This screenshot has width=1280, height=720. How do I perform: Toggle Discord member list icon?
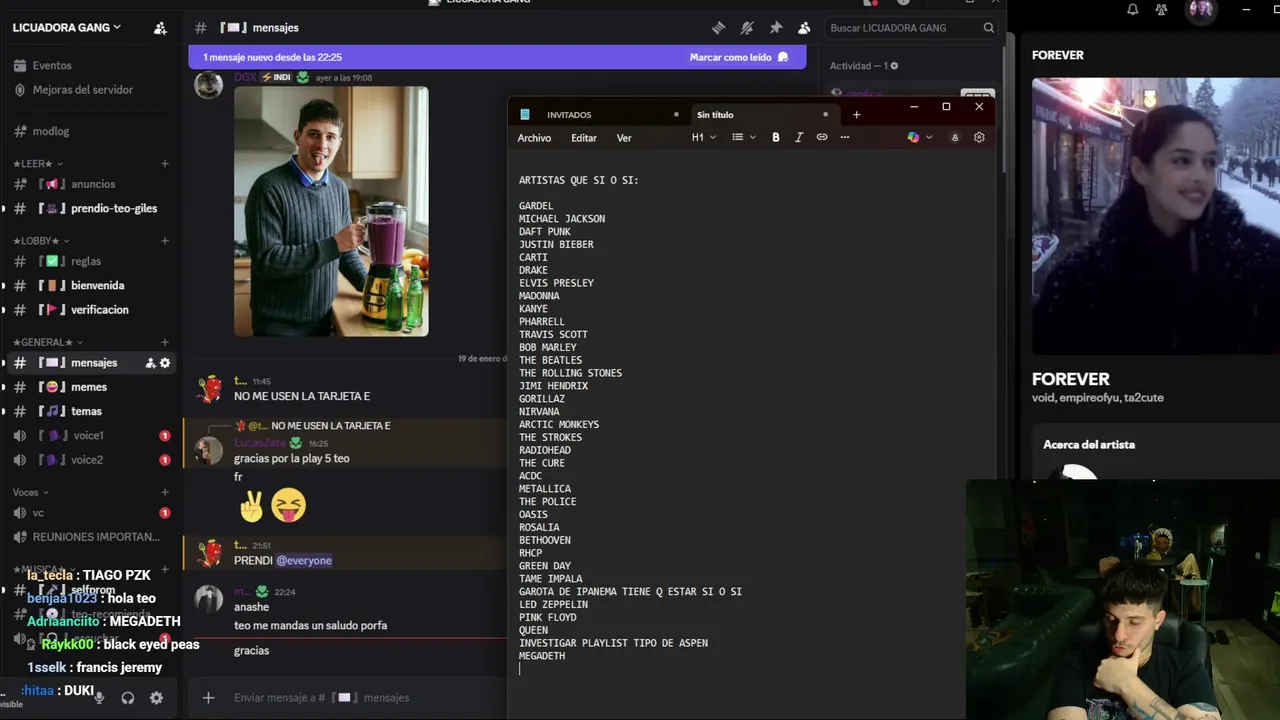point(804,28)
